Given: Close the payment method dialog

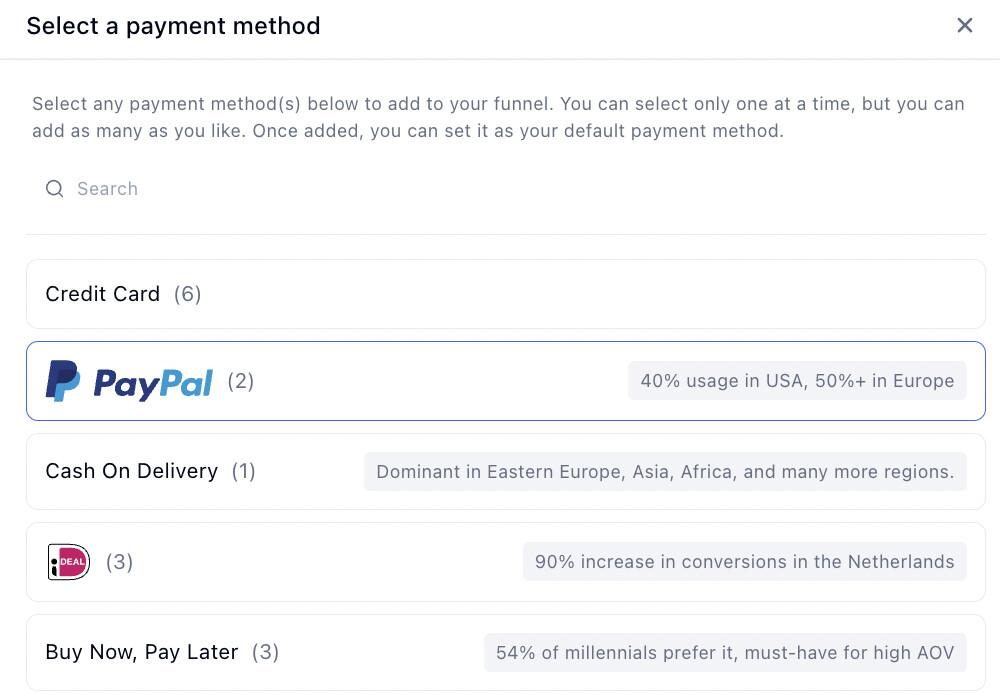Looking at the screenshot, I should (x=964, y=26).
